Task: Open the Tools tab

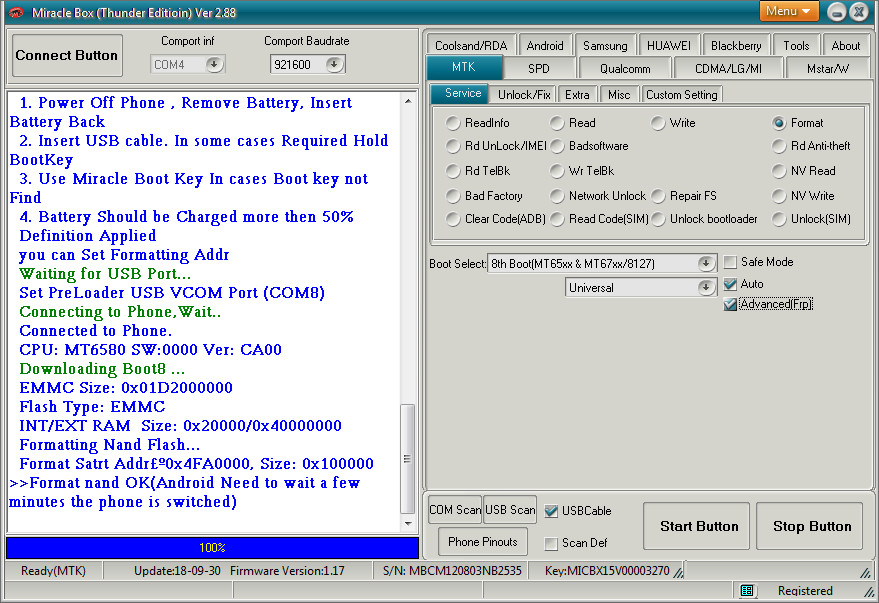Action: pos(796,45)
